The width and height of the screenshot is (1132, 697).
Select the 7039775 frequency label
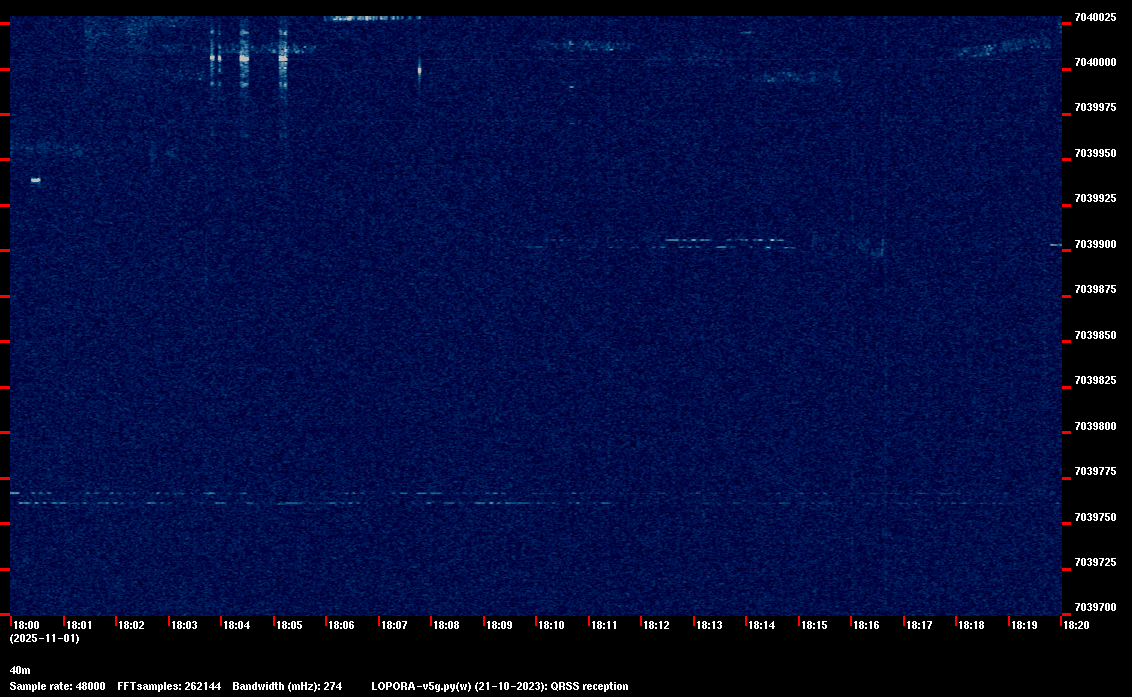1095,472
